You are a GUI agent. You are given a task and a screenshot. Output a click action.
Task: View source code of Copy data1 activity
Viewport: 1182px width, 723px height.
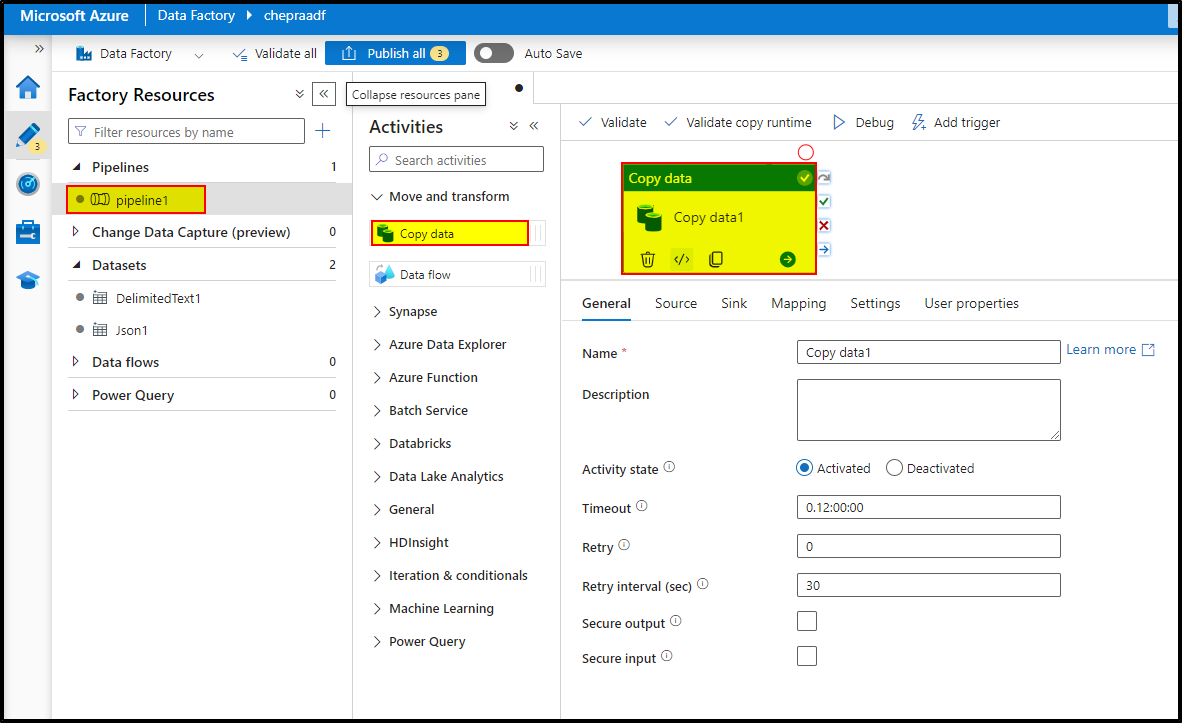pos(681,259)
